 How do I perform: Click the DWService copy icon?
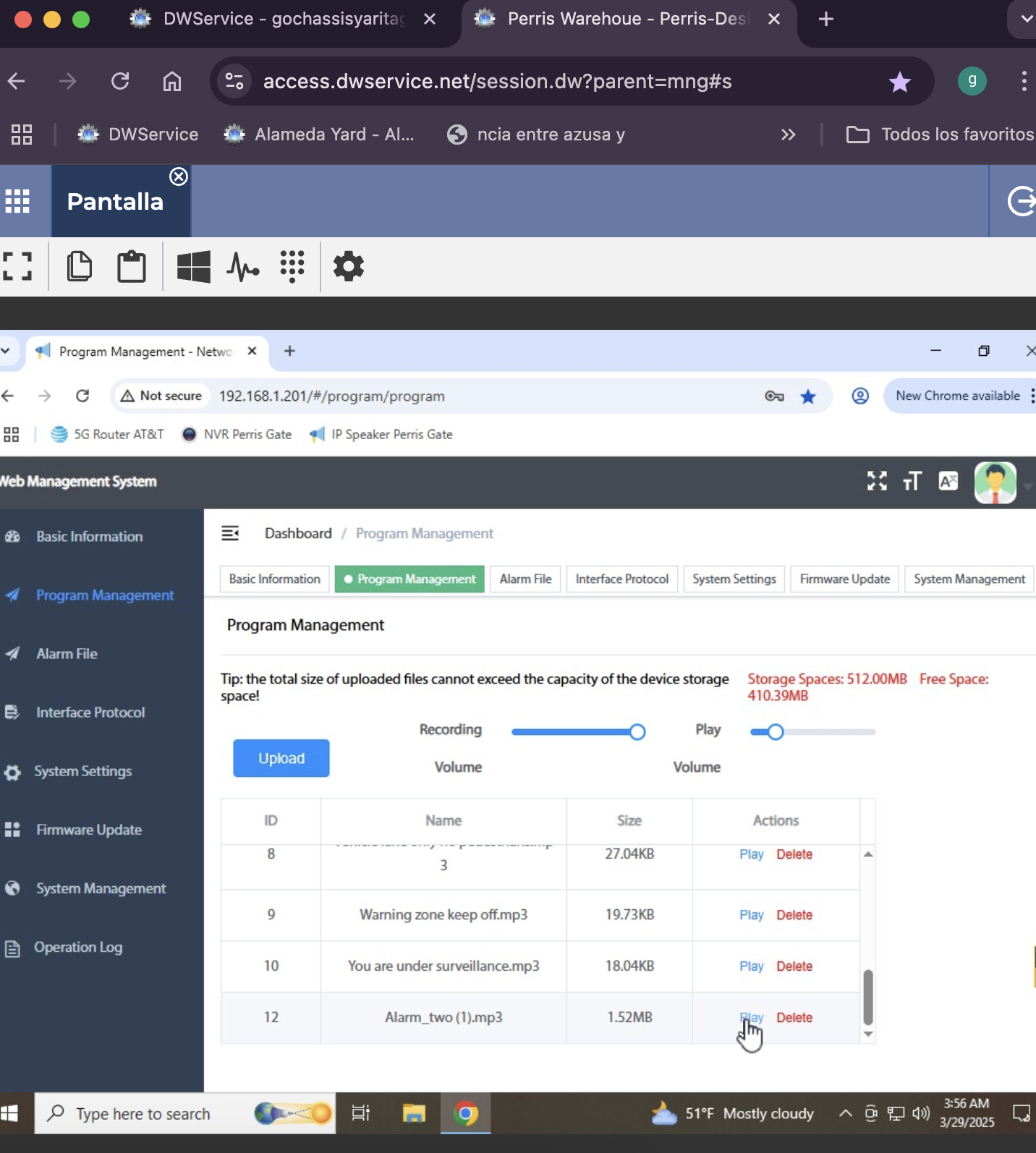pyautogui.click(x=80, y=266)
